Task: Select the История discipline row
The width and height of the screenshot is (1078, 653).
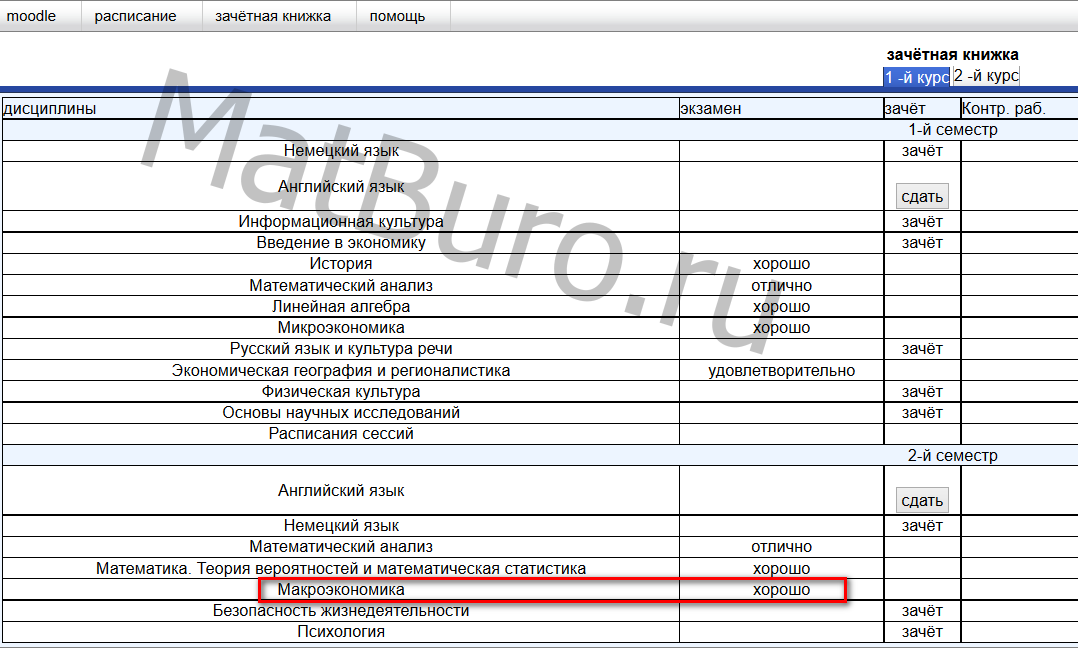Action: click(x=341, y=264)
